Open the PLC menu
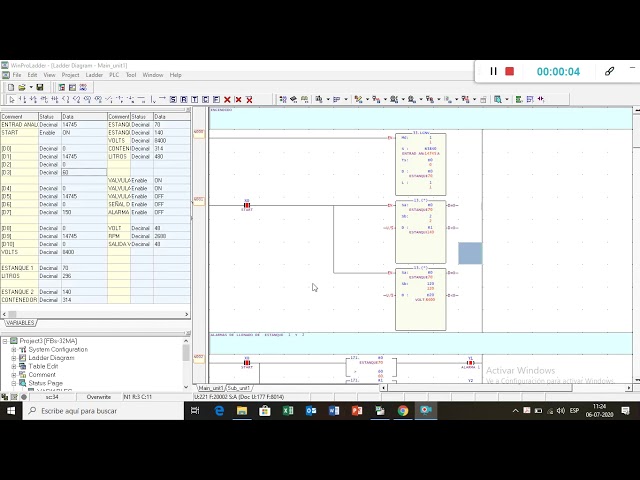This screenshot has height=480, width=640. [x=114, y=75]
